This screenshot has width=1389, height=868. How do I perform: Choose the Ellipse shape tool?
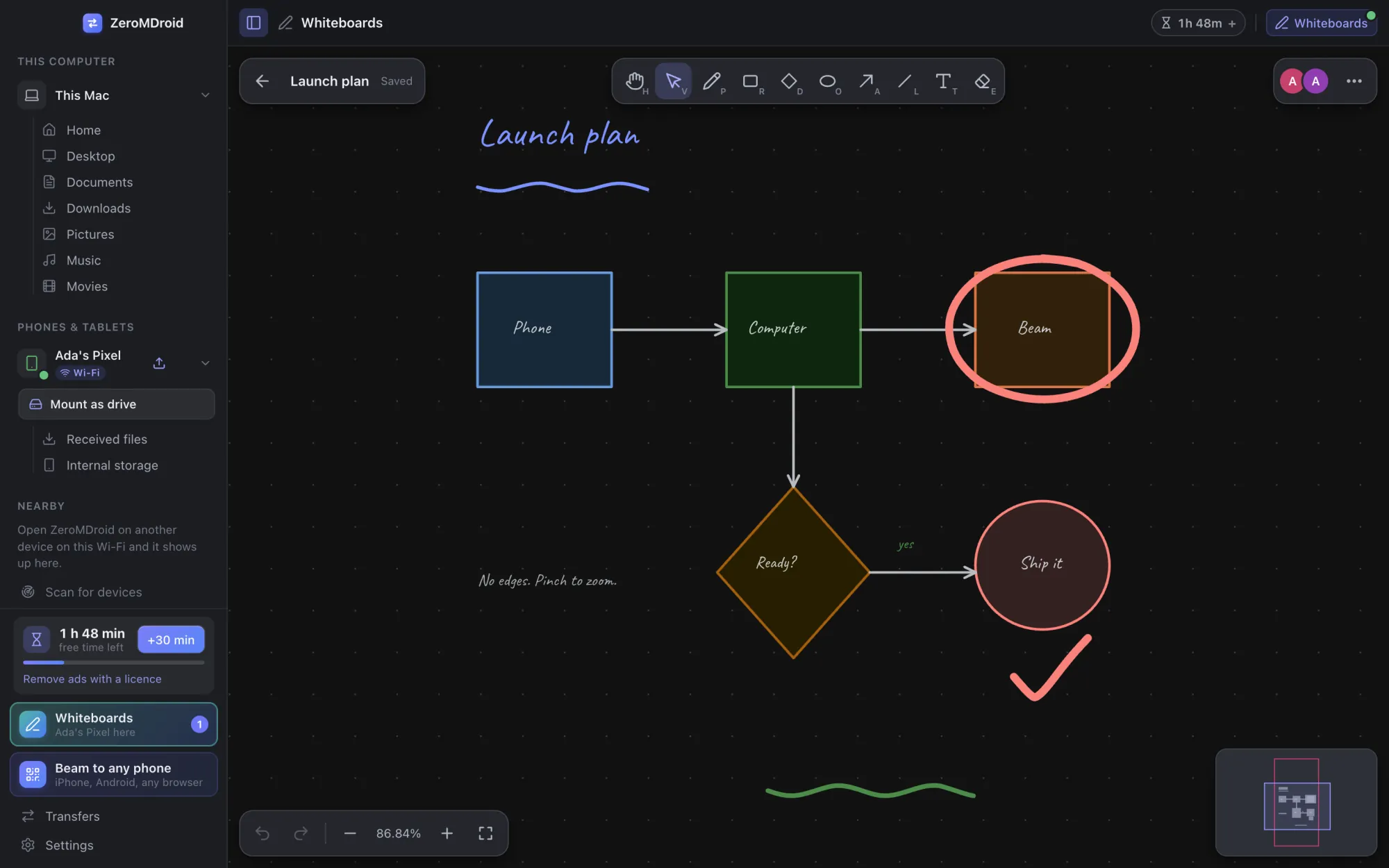[828, 81]
